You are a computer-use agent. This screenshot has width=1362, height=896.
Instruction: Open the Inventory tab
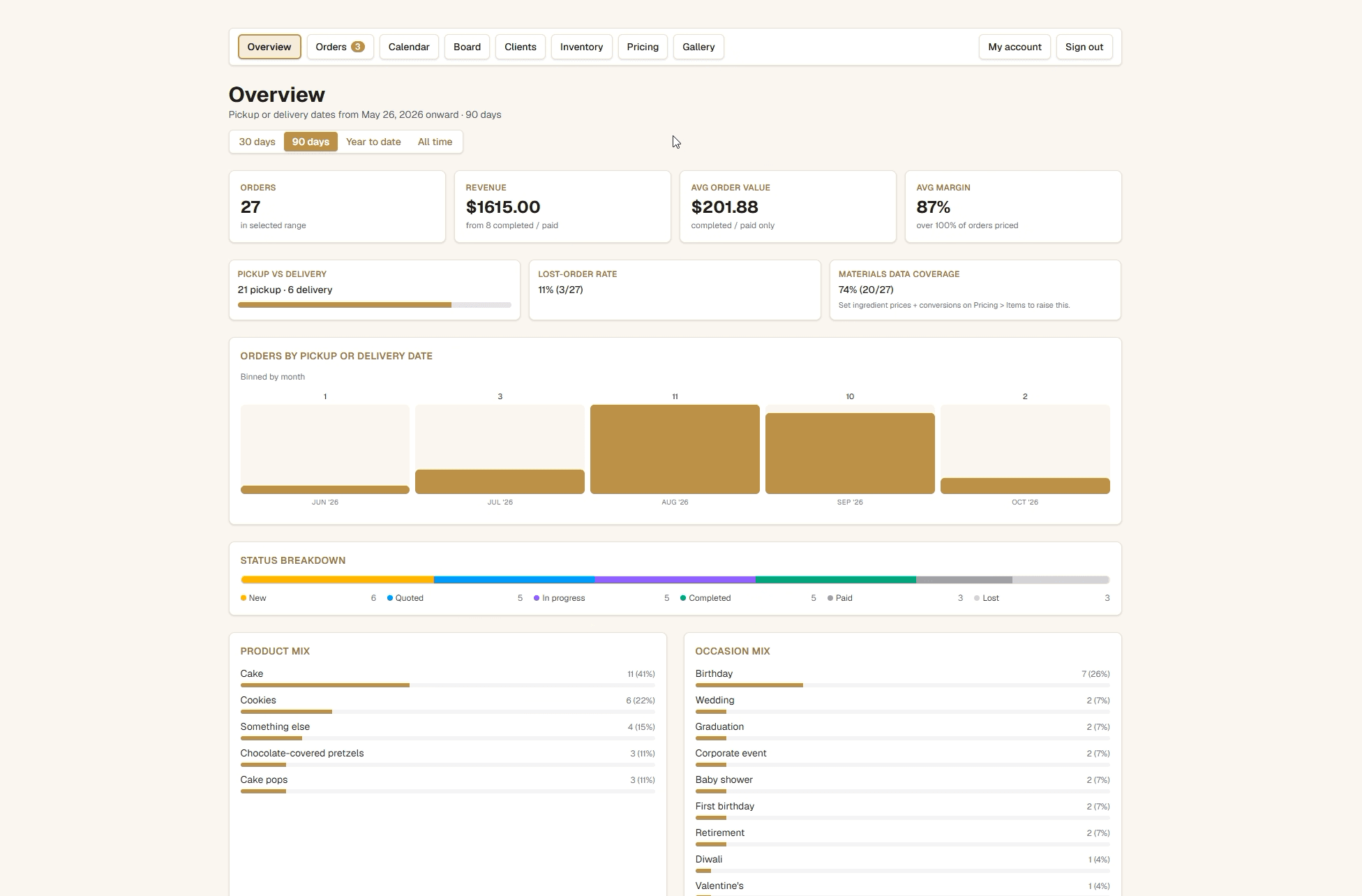coord(581,47)
